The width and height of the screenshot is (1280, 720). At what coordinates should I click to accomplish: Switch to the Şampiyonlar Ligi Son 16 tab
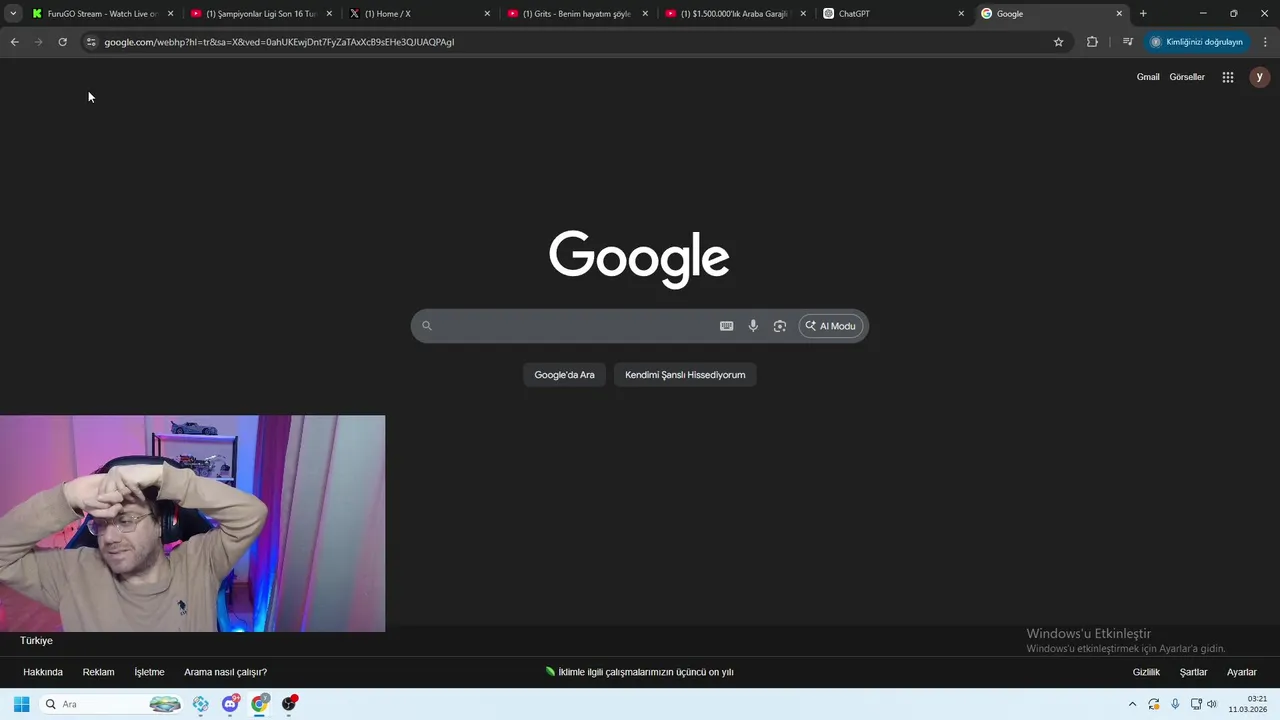pos(261,14)
